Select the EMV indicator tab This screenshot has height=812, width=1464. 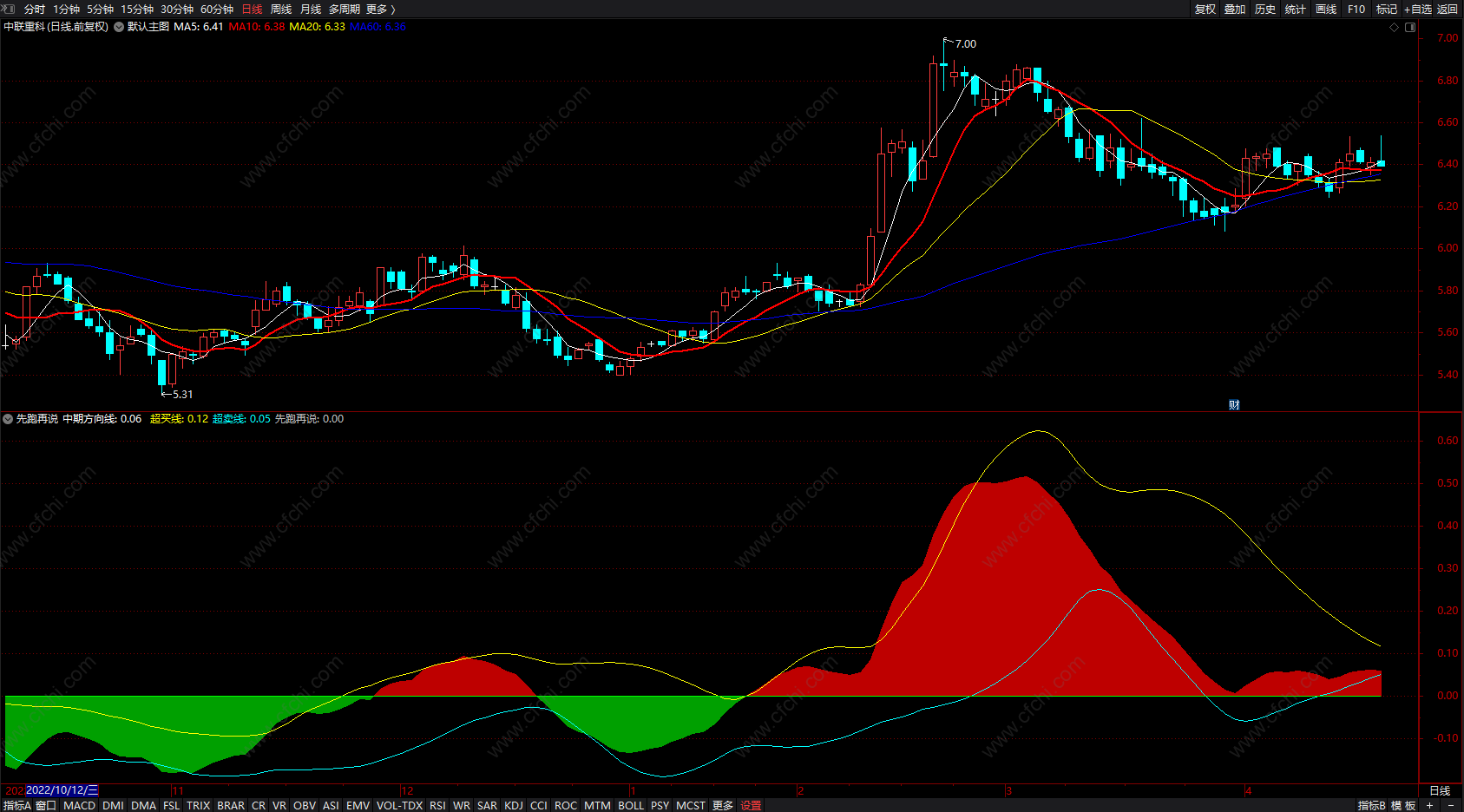(x=358, y=805)
